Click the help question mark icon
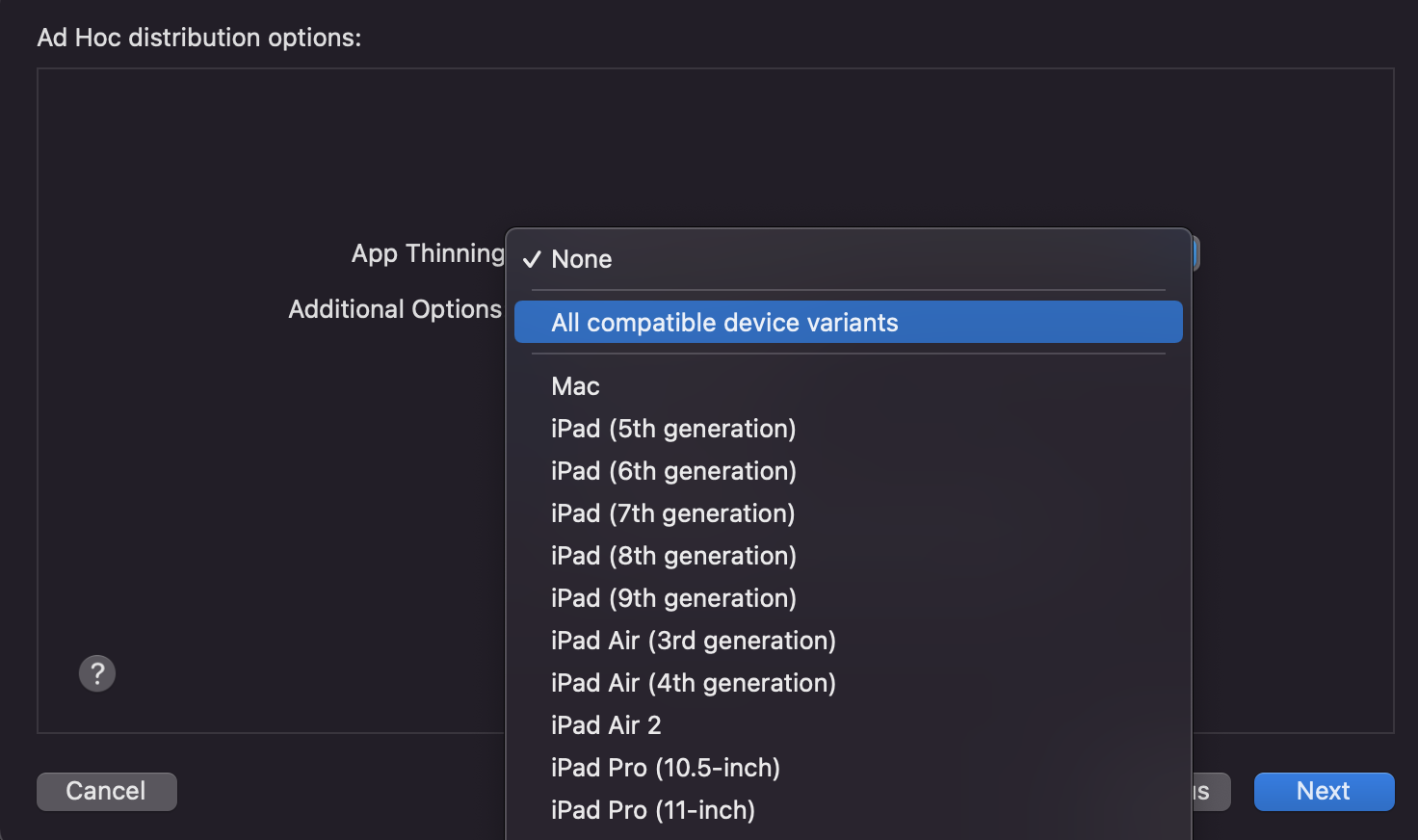Screen dimensions: 1418x840 point(97,673)
